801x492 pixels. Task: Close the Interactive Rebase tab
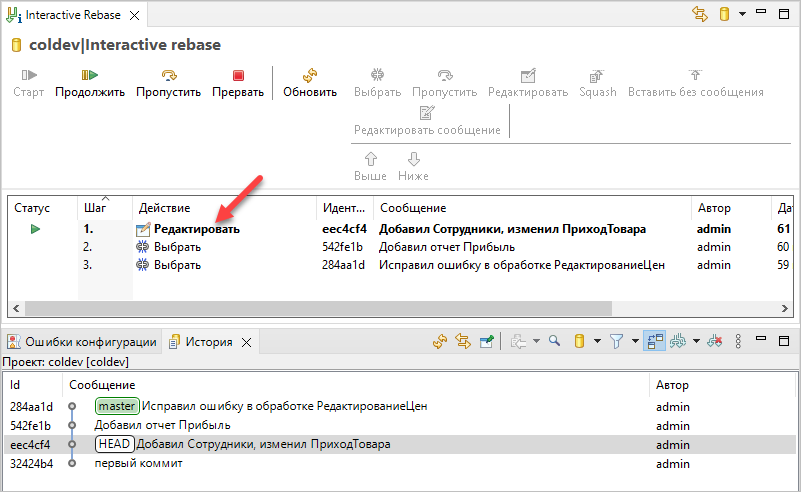pyautogui.click(x=134, y=16)
